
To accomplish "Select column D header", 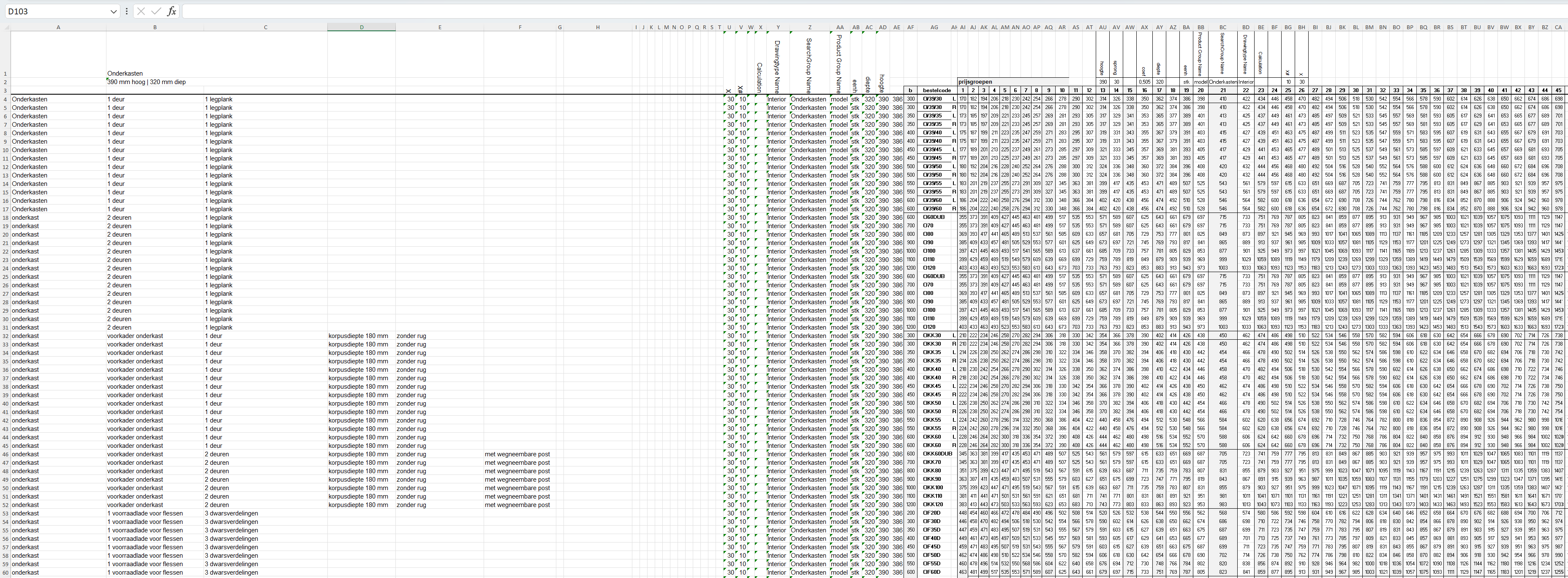I will click(x=361, y=27).
